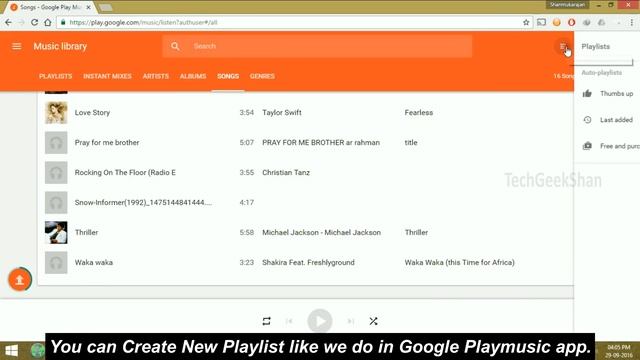The width and height of the screenshot is (640, 360).
Task: Click the Search input field
Action: coord(317,46)
